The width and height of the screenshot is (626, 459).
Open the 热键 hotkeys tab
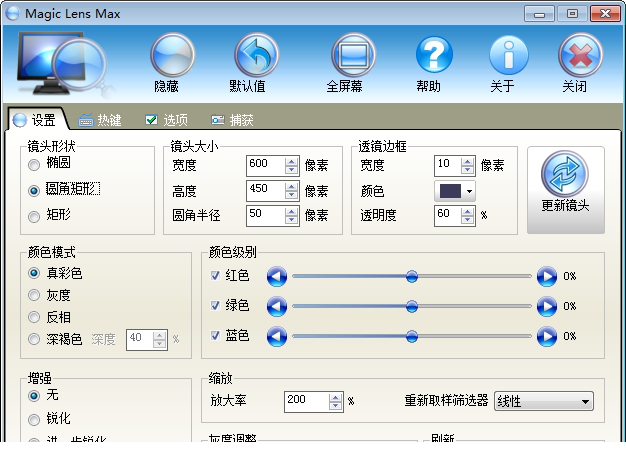pos(100,120)
